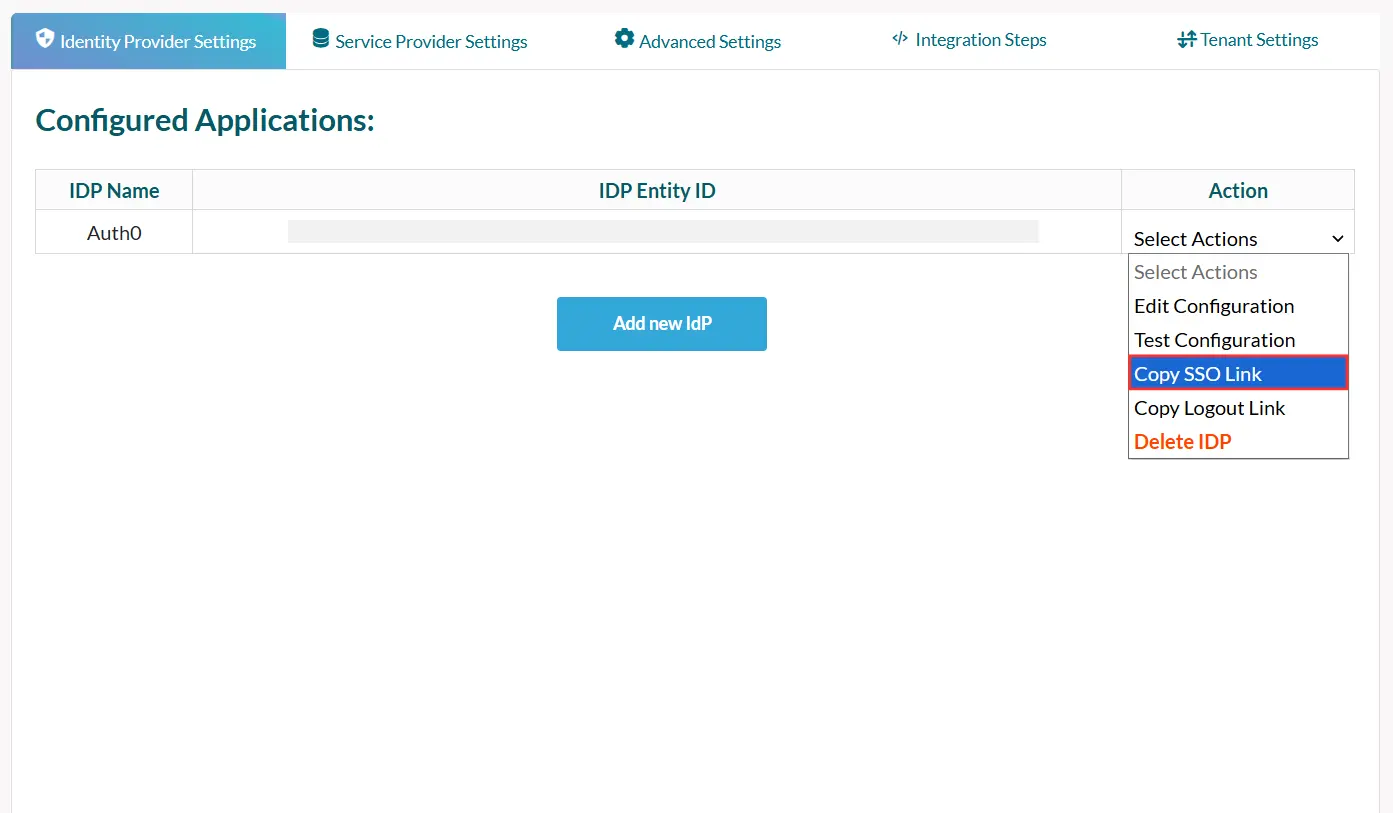1393x813 pixels.
Task: Click the greyed Select Actions placeholder option
Action: [x=1195, y=272]
